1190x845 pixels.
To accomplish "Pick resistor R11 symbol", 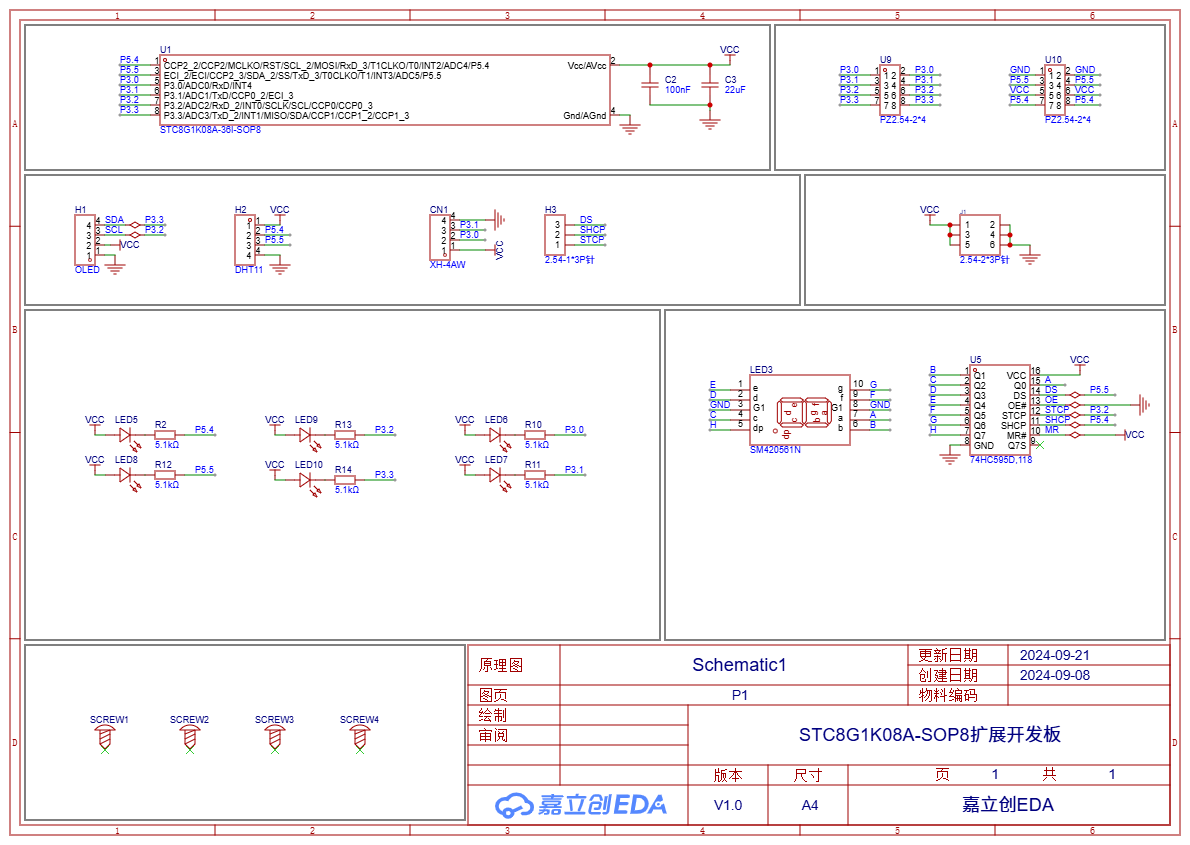I will pos(535,475).
